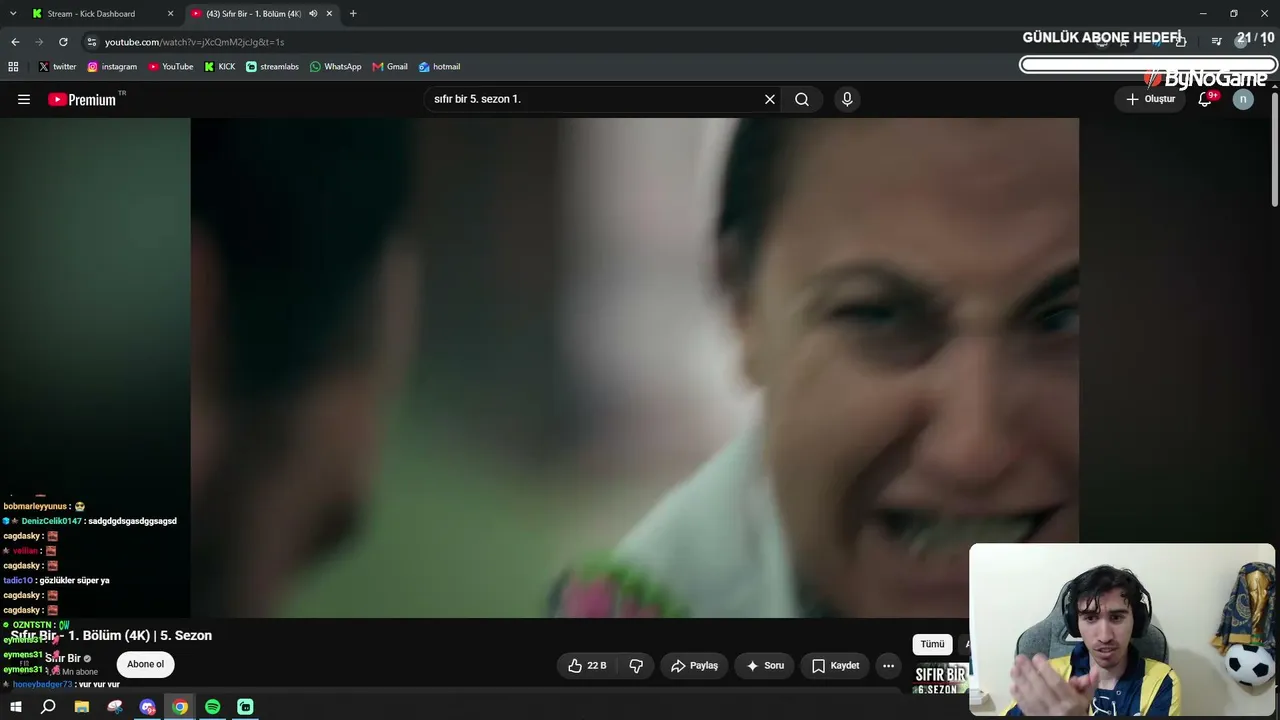Subscribe with the Abone ol button

click(x=145, y=664)
